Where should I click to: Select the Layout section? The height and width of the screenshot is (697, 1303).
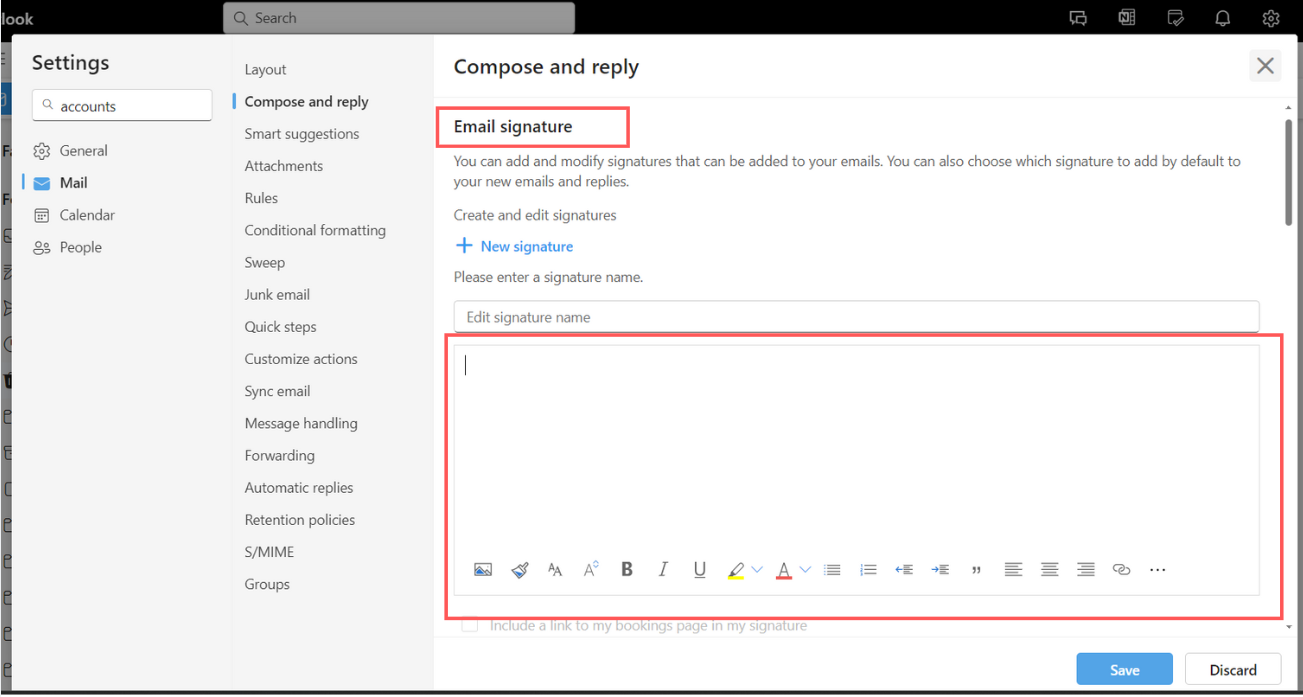(x=265, y=69)
